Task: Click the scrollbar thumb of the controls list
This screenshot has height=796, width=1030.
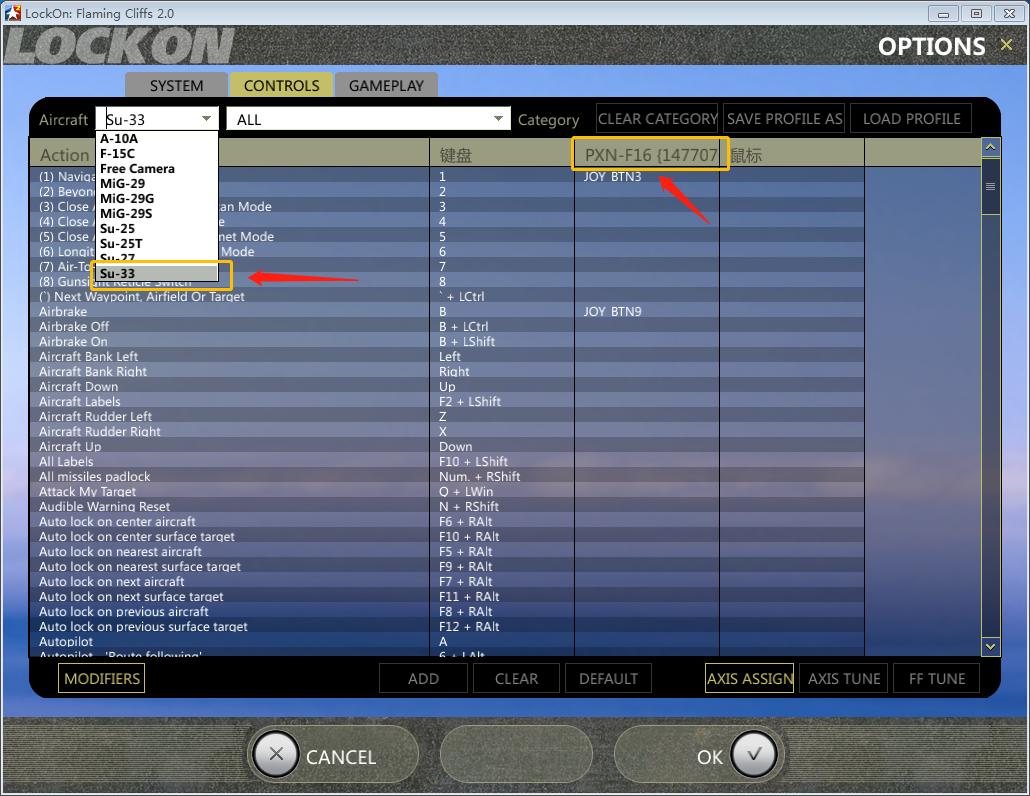Action: click(990, 187)
